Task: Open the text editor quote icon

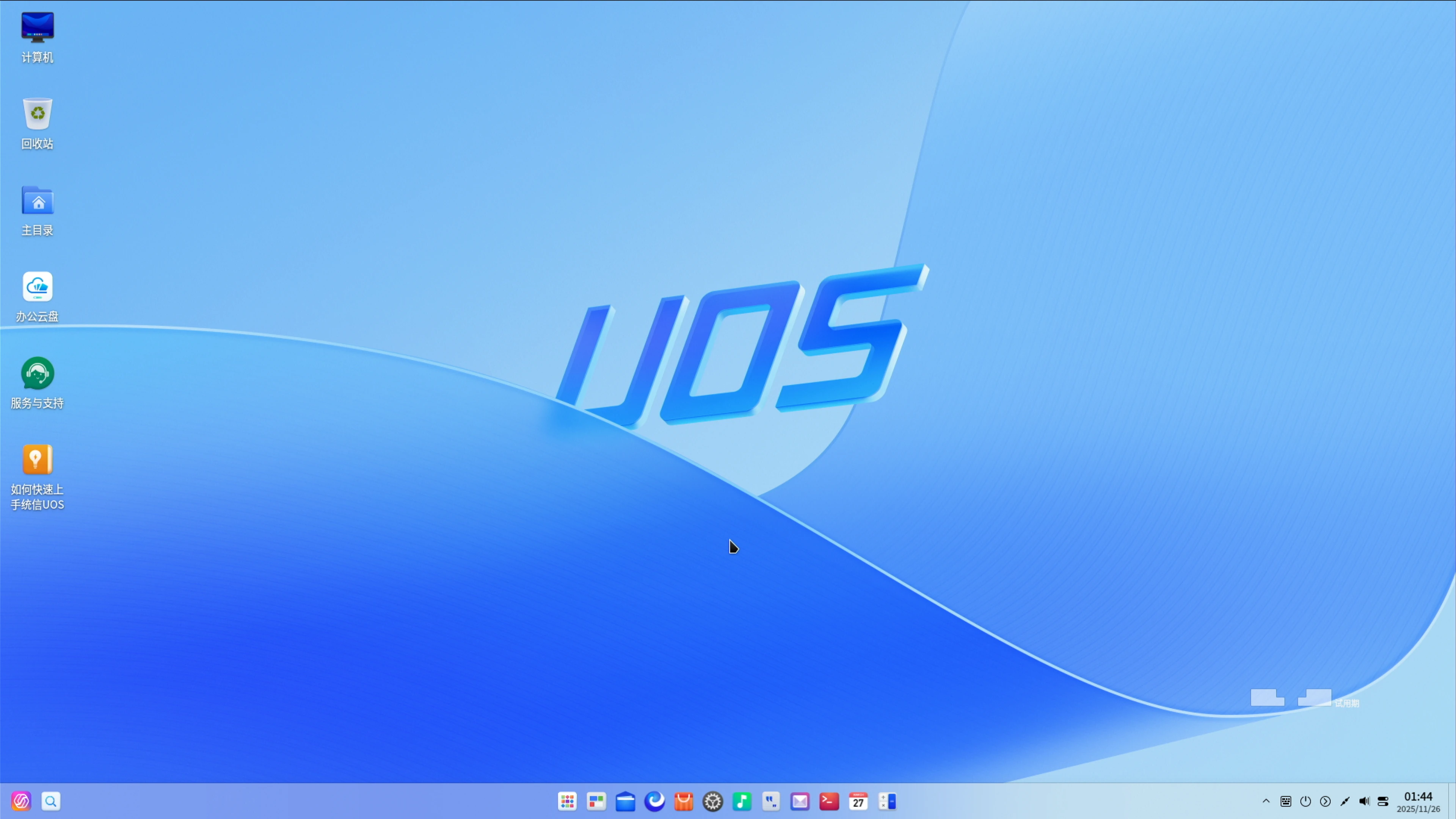Action: (x=771, y=801)
